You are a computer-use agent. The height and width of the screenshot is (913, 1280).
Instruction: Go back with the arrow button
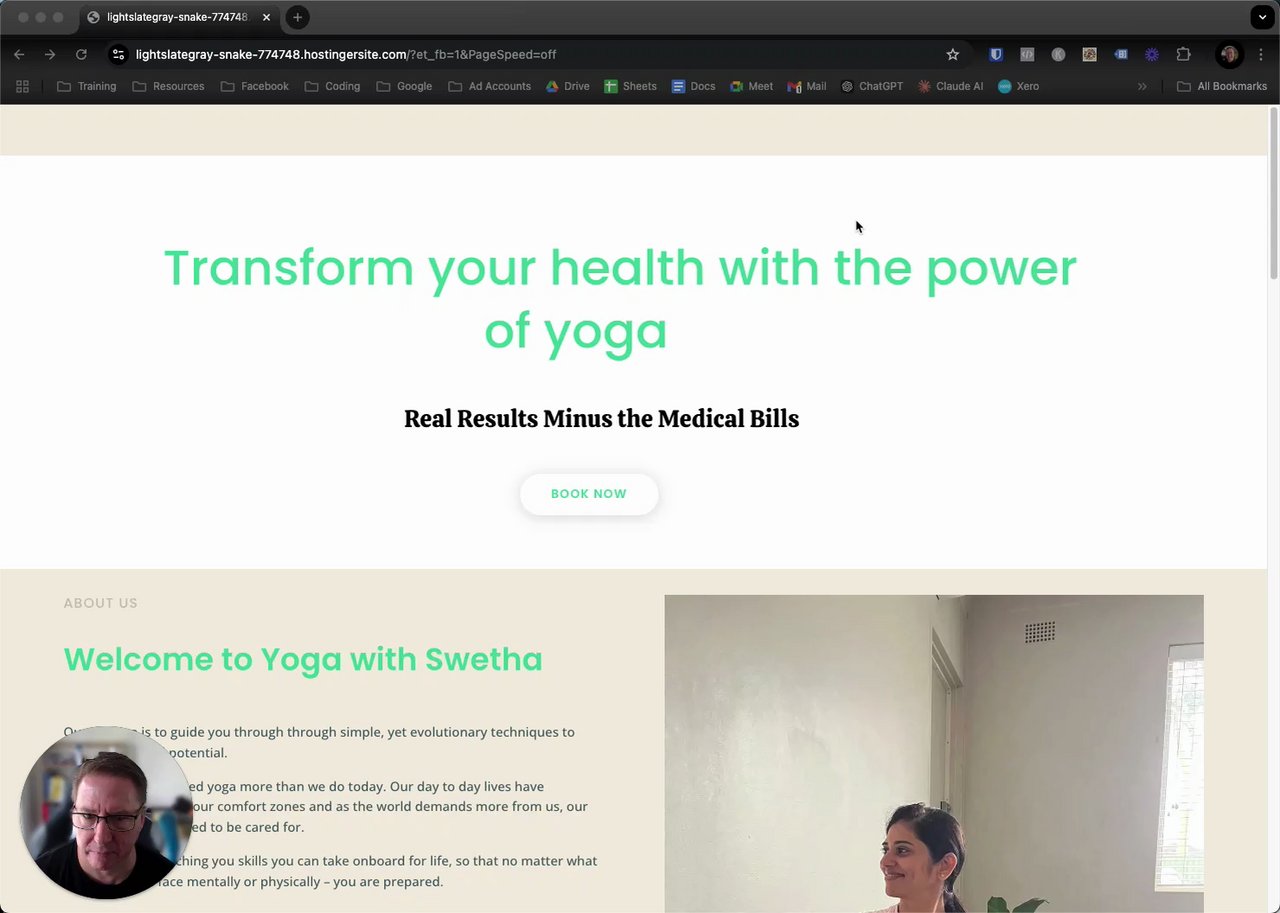pos(19,54)
